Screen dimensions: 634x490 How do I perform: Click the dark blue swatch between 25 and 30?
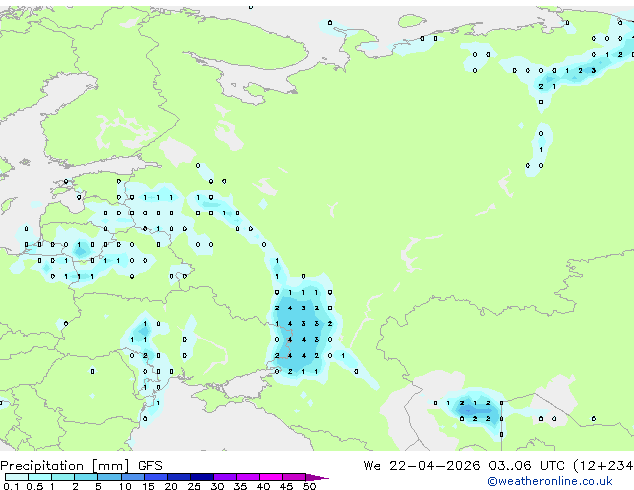click(202, 477)
